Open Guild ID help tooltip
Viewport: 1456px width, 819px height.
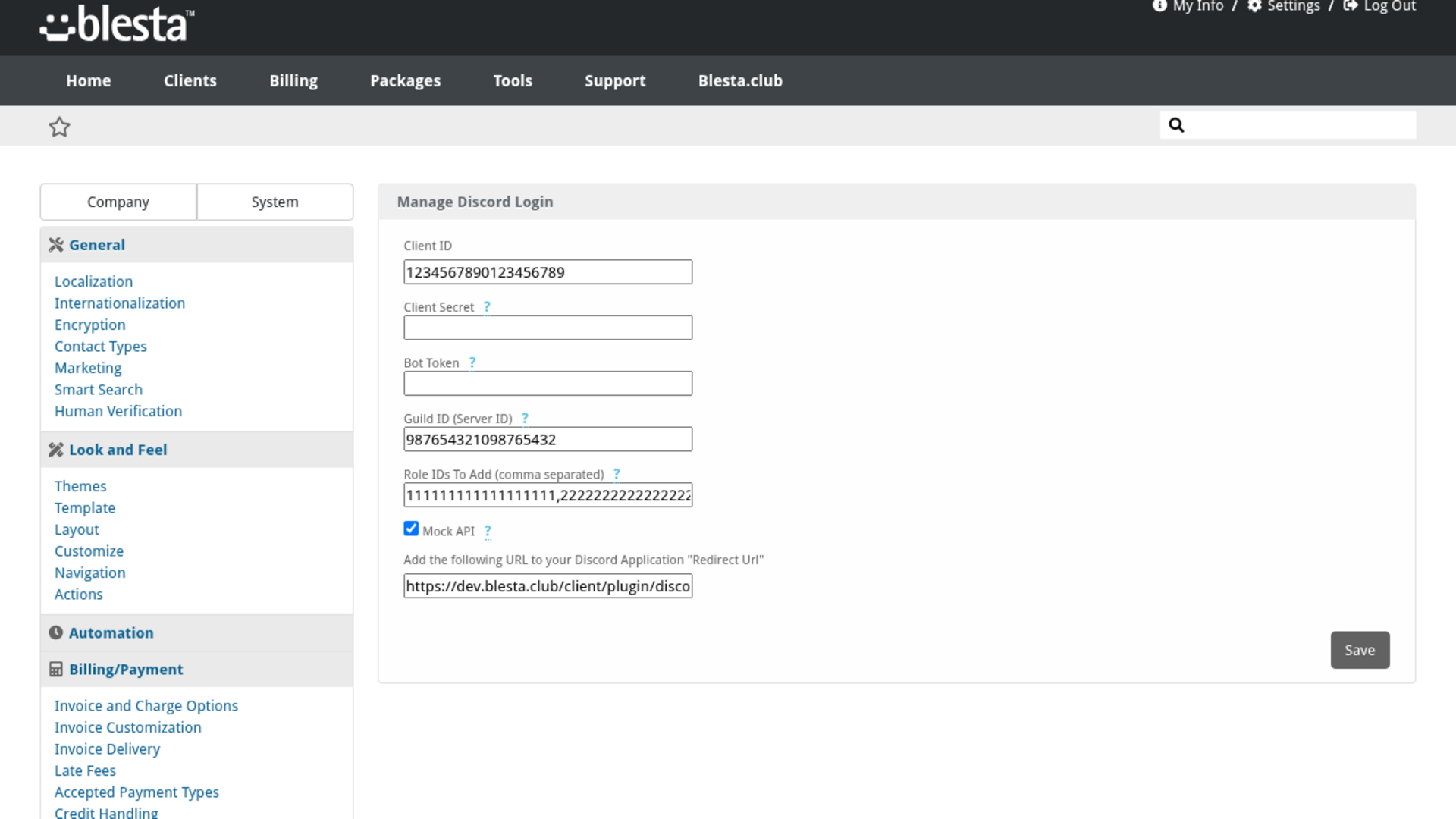525,419
